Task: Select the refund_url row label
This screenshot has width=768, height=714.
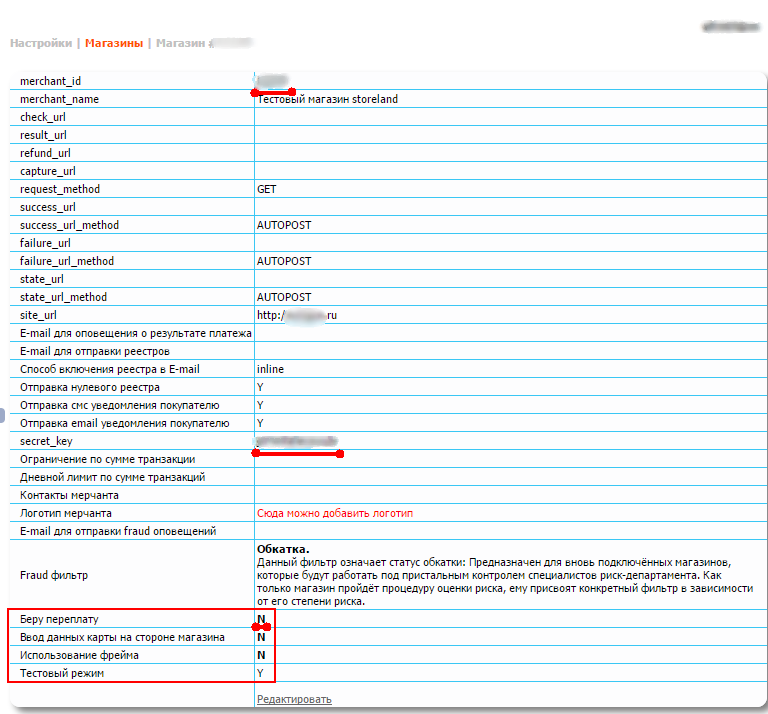Action: [45, 153]
